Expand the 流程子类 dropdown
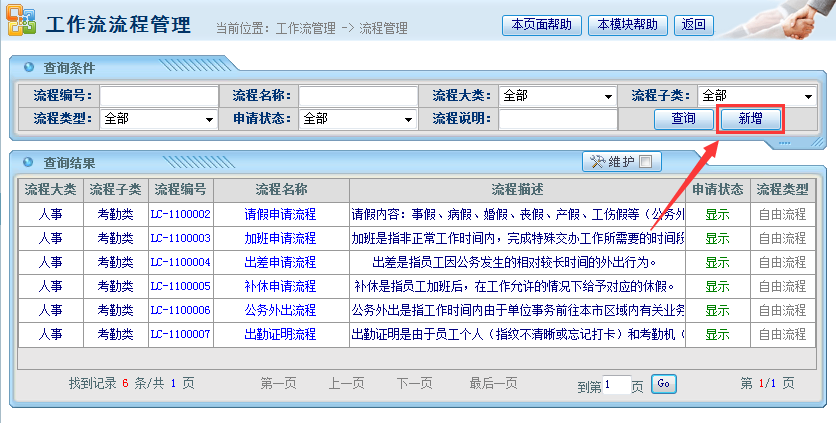This screenshot has height=423, width=836. [x=756, y=96]
